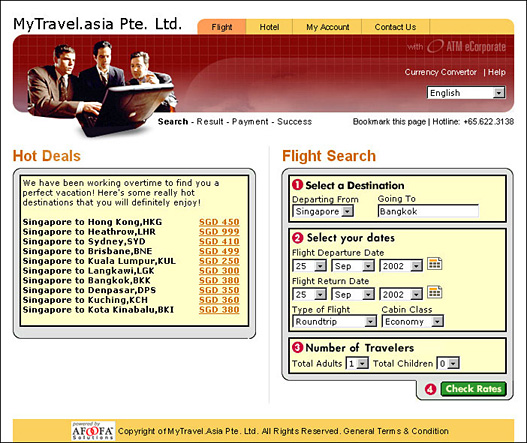Click SGD 410 Sydney deal
Screen dimensions: 527x443
(219, 241)
